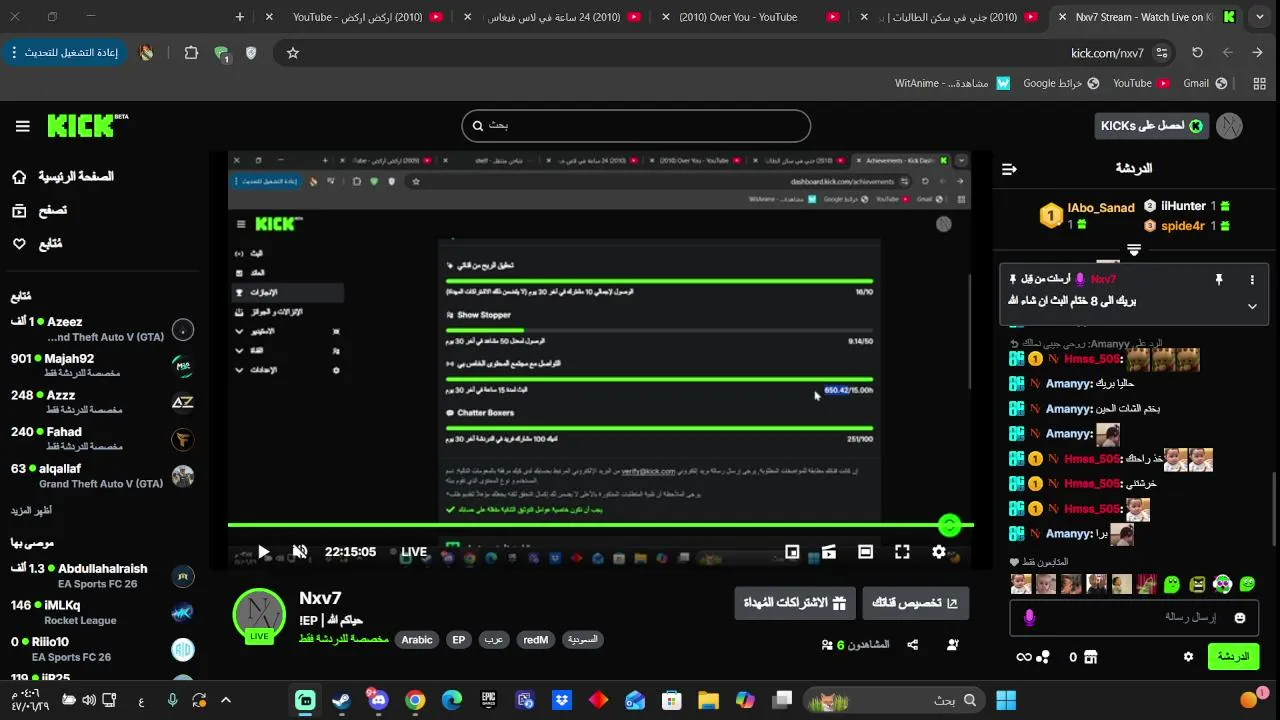Enable mini player mode icon
The width and height of the screenshot is (1280, 720).
792,551
